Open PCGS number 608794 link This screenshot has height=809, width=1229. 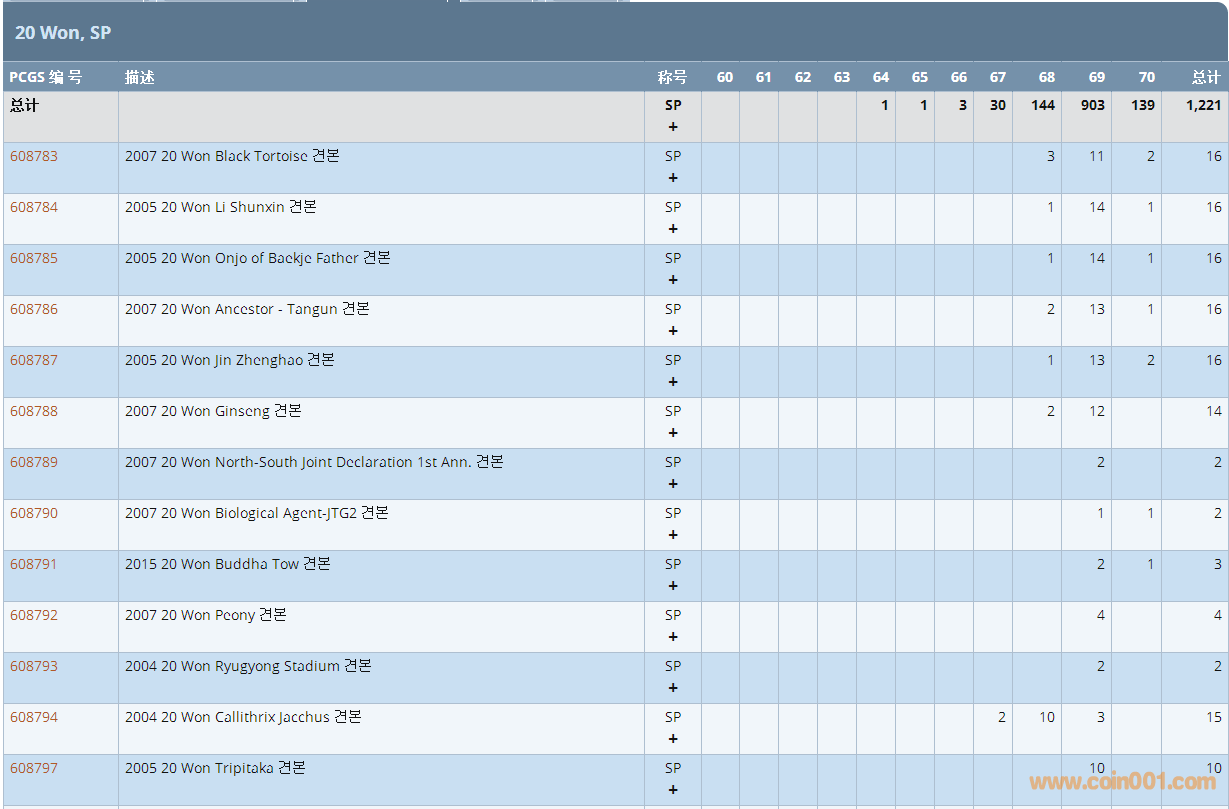pyautogui.click(x=34, y=717)
